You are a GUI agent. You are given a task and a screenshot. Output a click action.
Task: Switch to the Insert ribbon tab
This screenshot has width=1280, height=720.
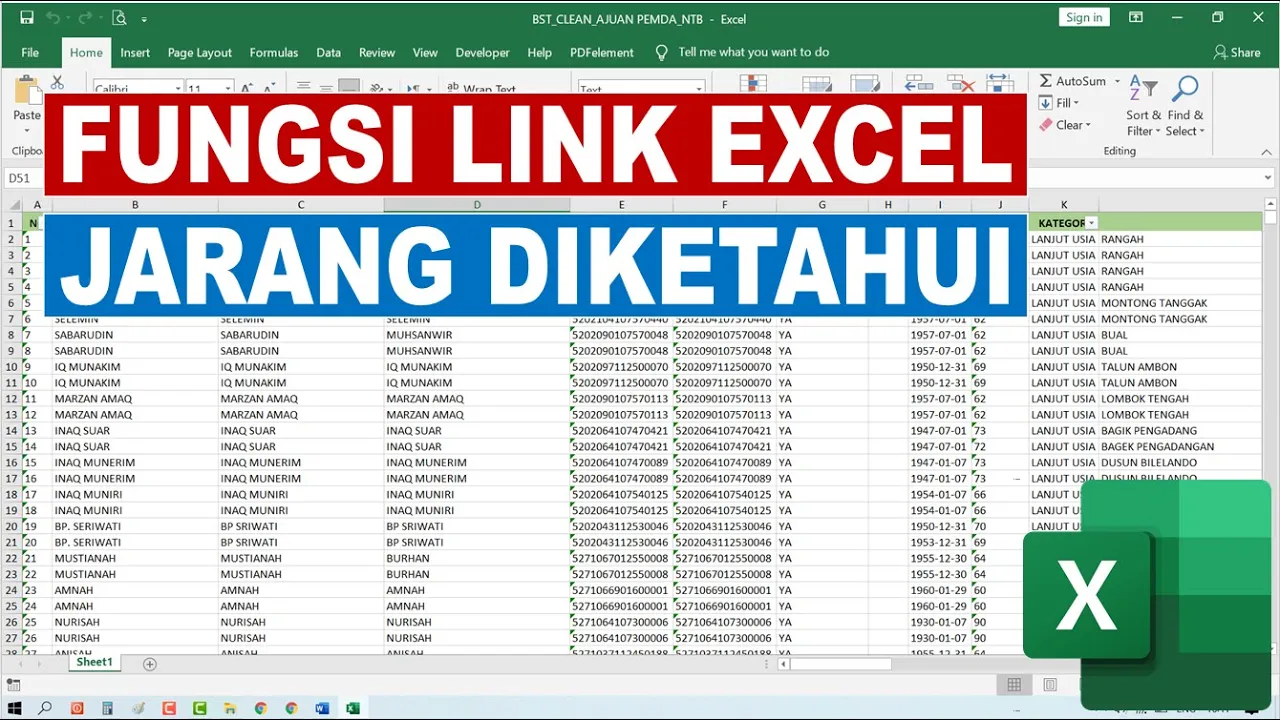[135, 52]
